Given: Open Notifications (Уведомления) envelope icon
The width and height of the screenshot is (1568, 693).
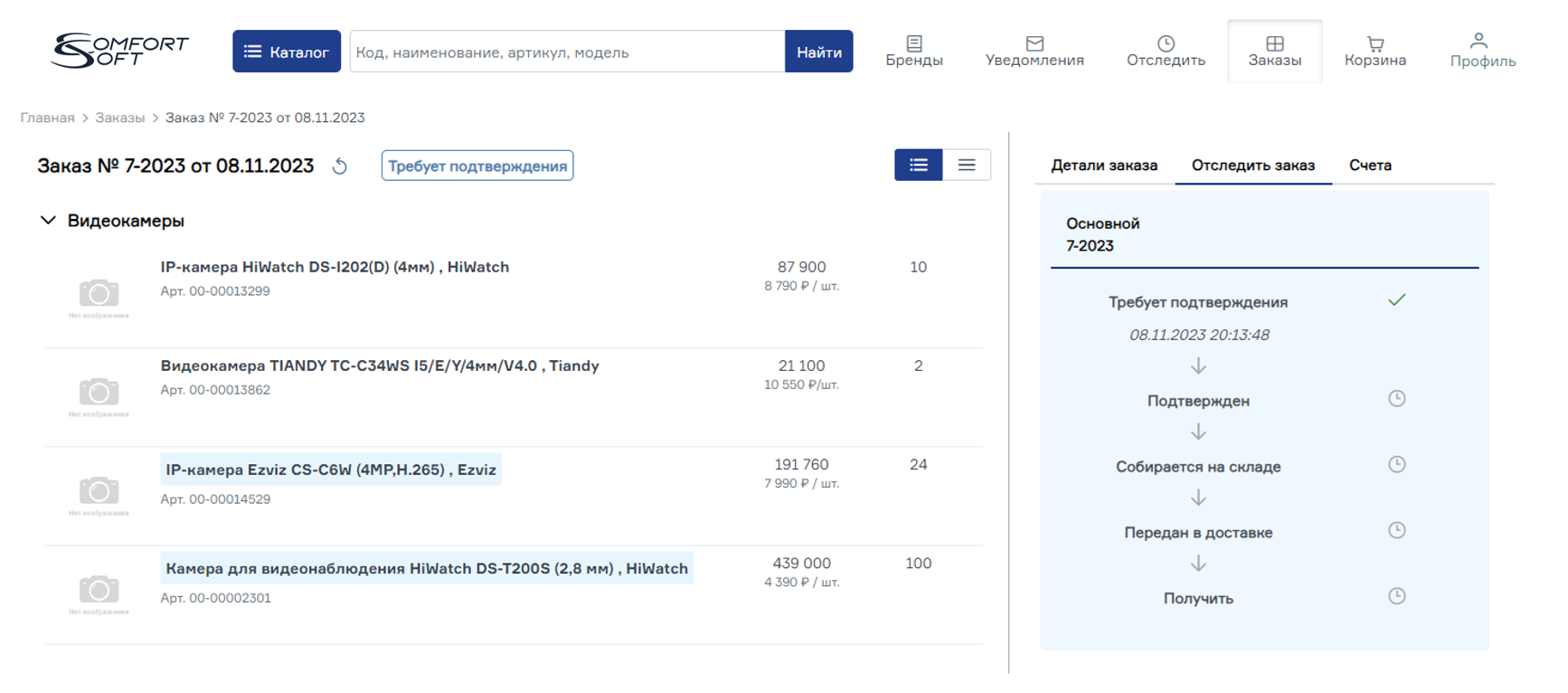Looking at the screenshot, I should click(x=1034, y=43).
